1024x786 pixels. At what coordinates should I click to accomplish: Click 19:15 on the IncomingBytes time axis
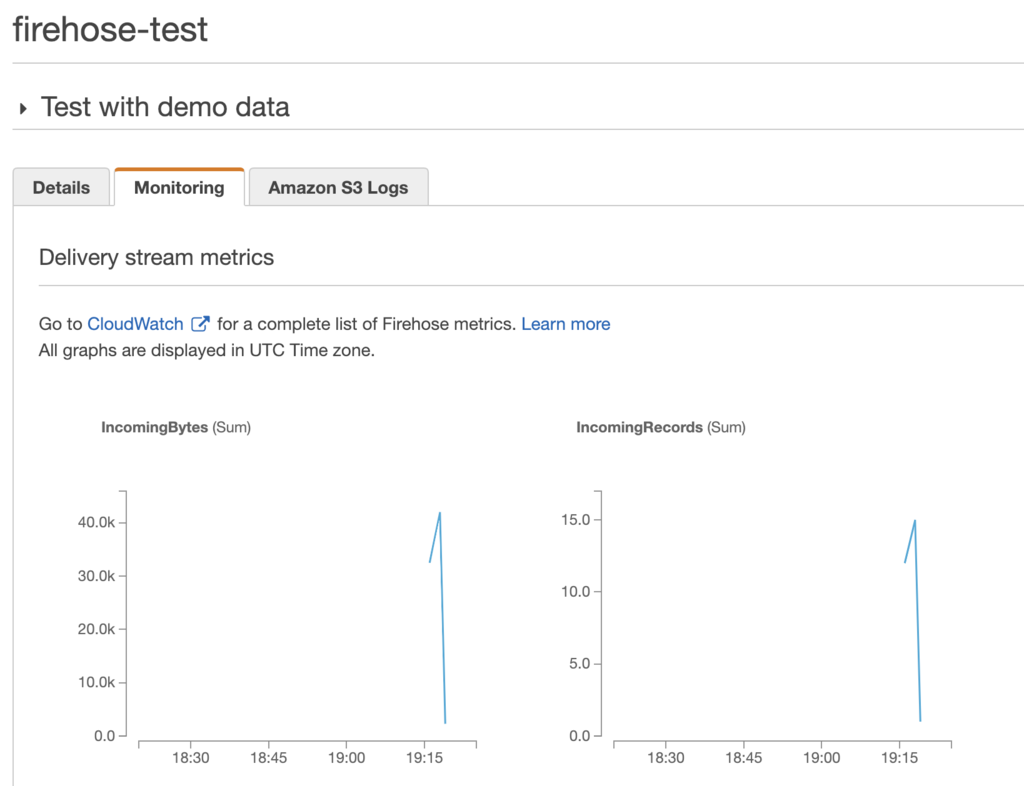pyautogui.click(x=424, y=758)
